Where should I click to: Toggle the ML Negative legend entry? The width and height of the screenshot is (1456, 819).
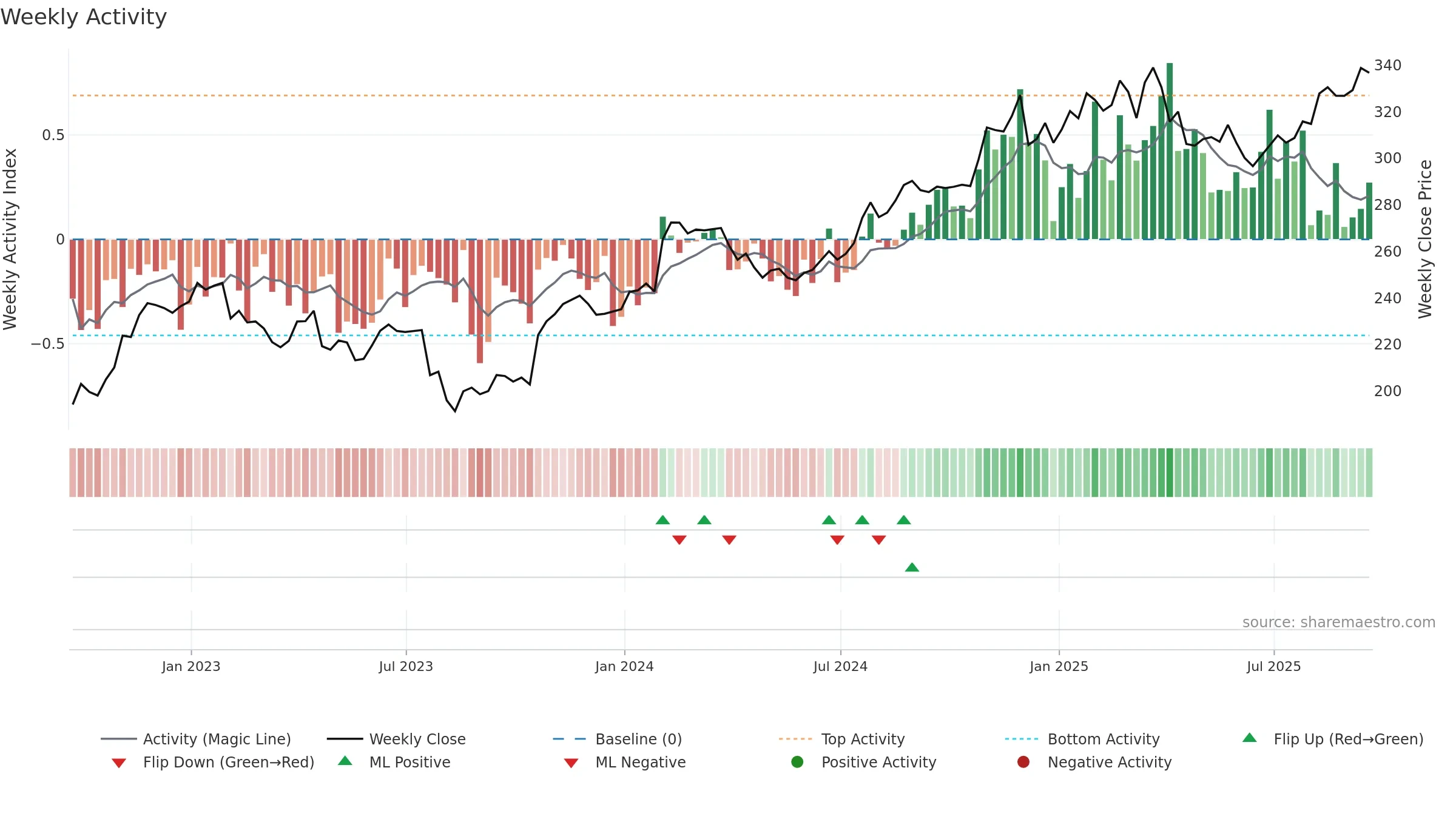coord(625,762)
